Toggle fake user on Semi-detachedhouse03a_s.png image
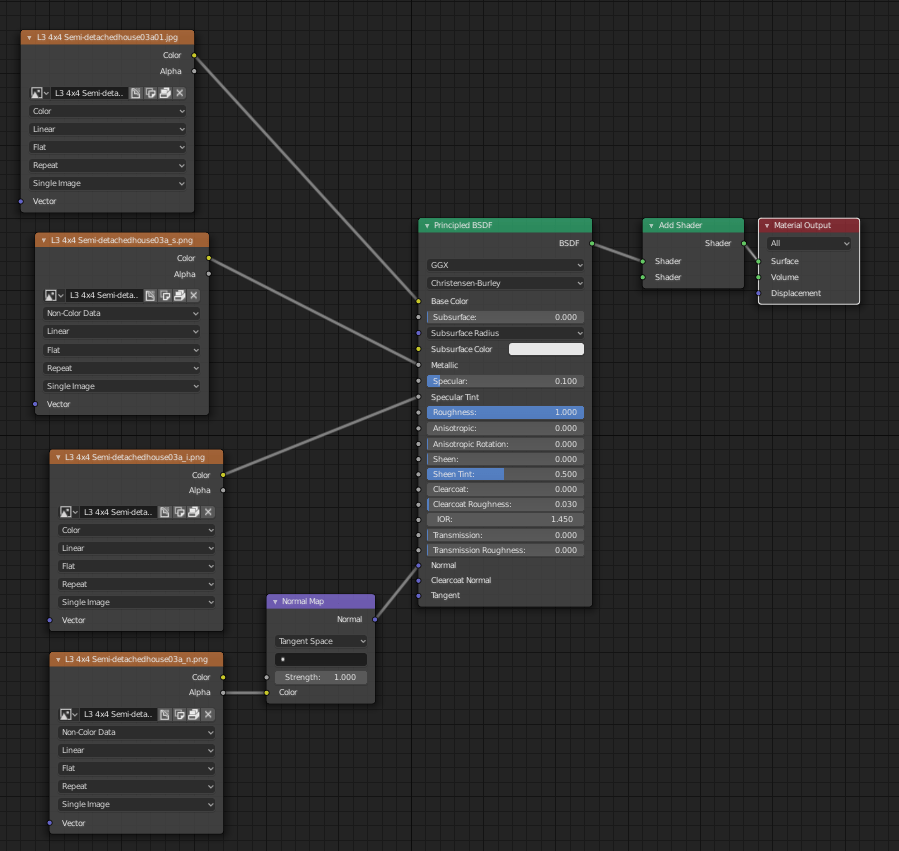 click(150, 295)
